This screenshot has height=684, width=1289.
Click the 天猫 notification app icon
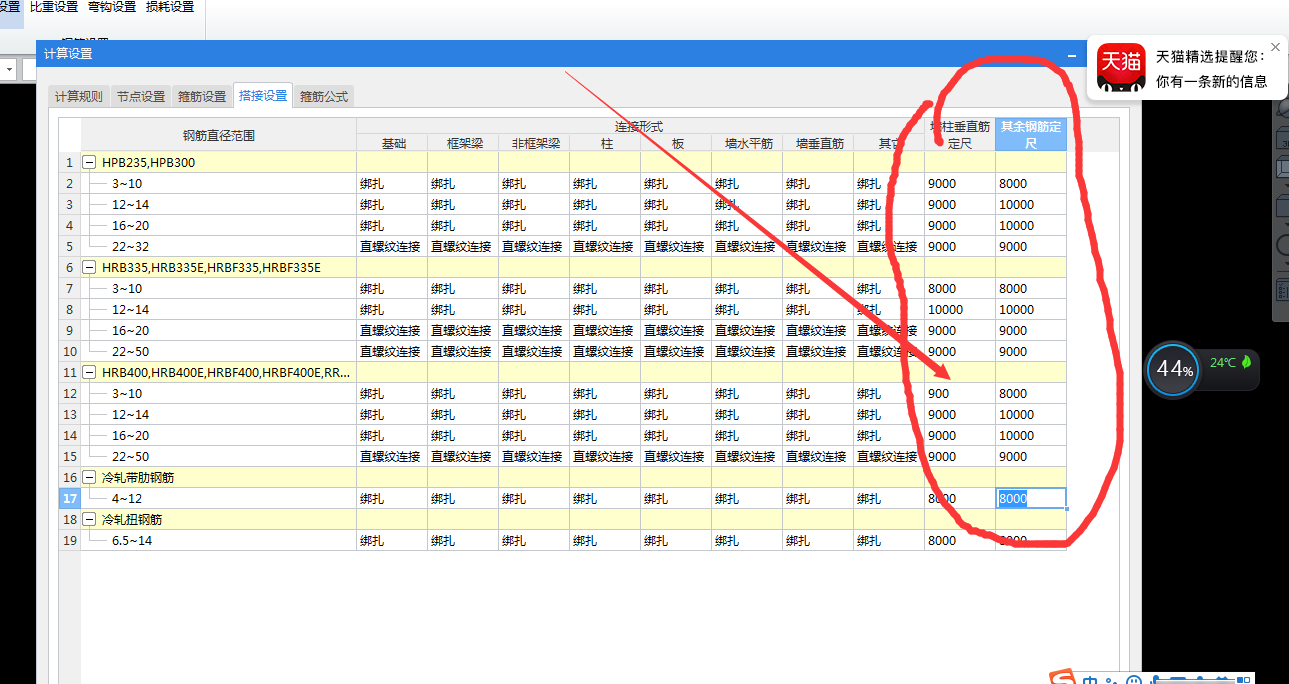pyautogui.click(x=1120, y=68)
